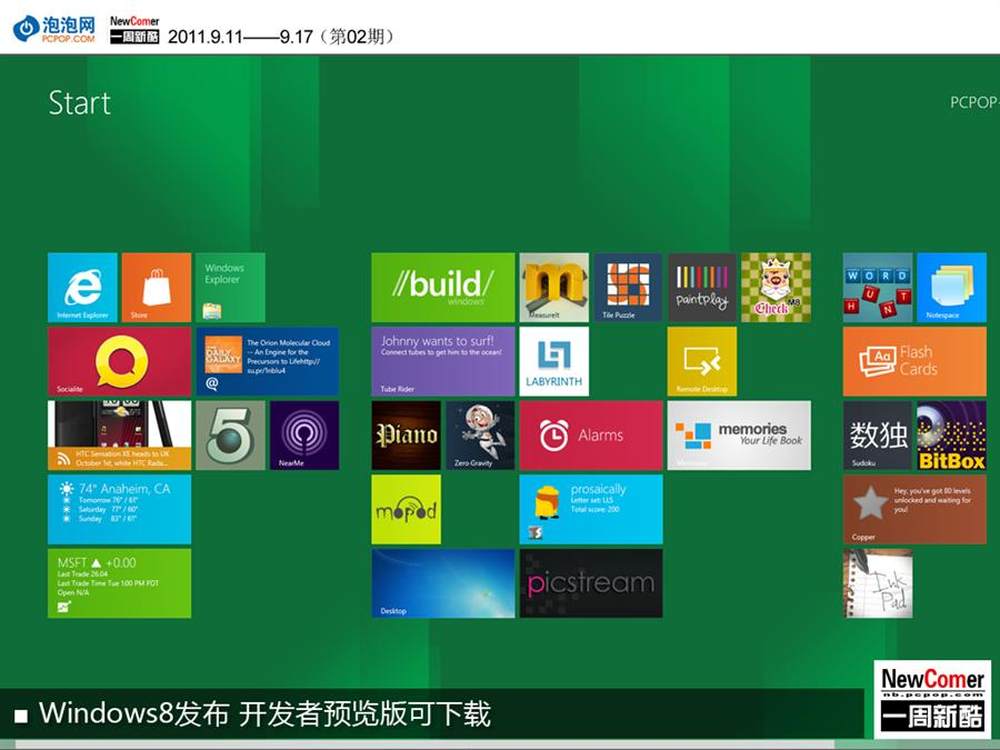Viewport: 1000px width, 750px height.
Task: Launch the MeasureIt tile
Action: (554, 288)
